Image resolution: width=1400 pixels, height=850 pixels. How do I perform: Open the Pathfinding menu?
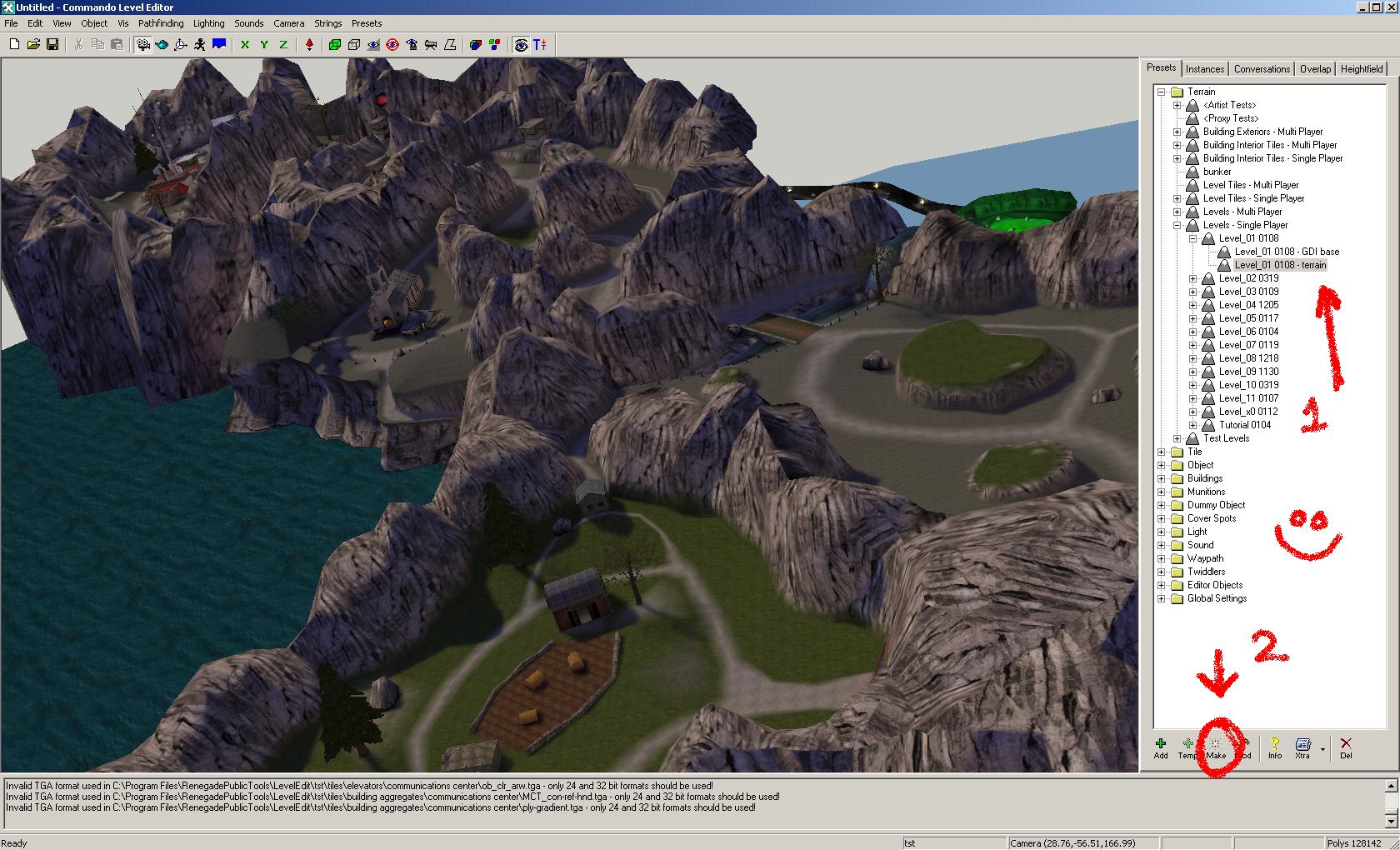pos(161,23)
